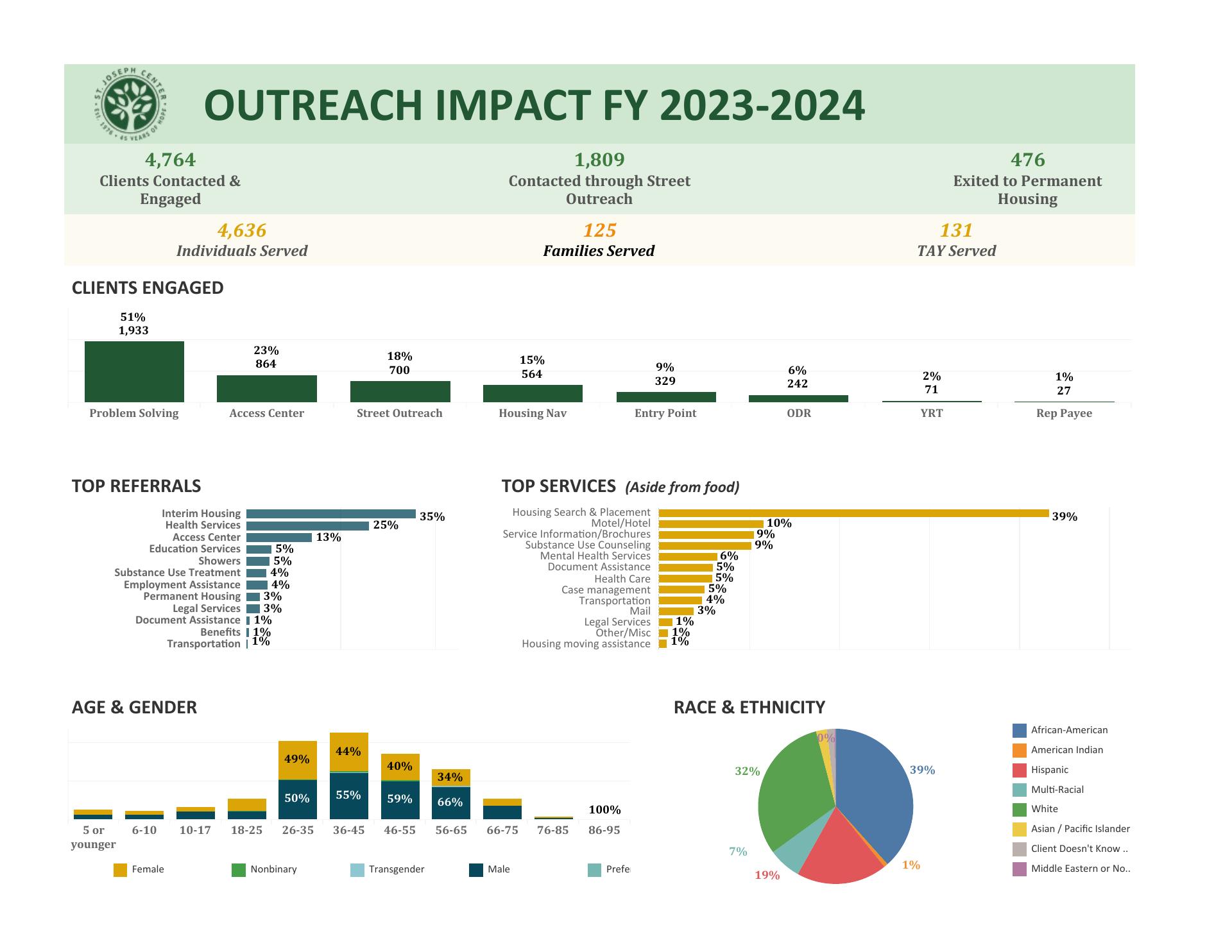Click the 476 Exited to Permanent Housing figure

(1027, 160)
